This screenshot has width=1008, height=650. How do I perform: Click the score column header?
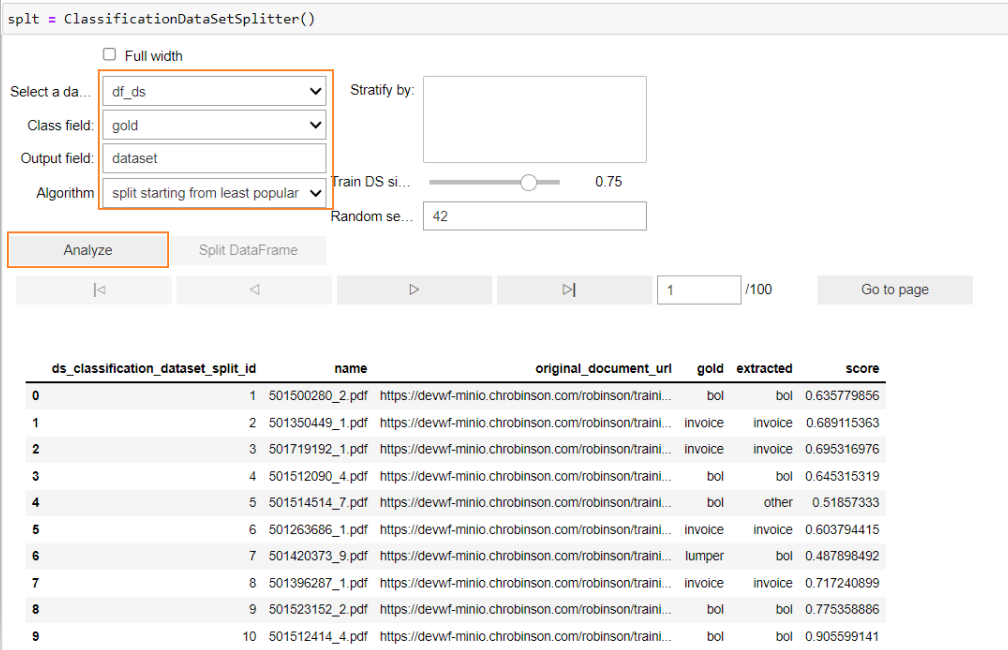[x=862, y=368]
